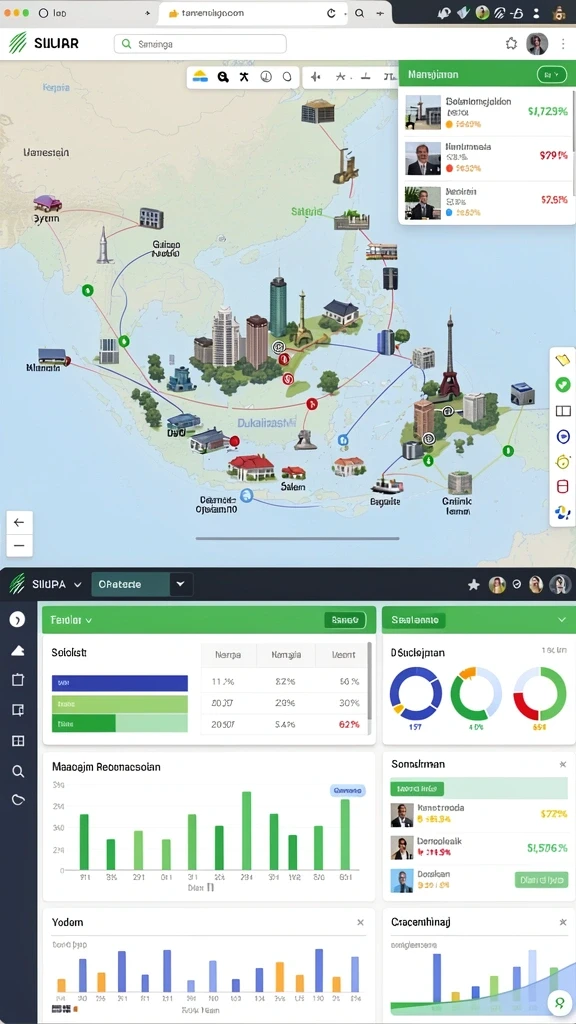Open the yellow note icon on right toolbar
Image resolution: width=576 pixels, height=1024 pixels.
(x=562, y=359)
